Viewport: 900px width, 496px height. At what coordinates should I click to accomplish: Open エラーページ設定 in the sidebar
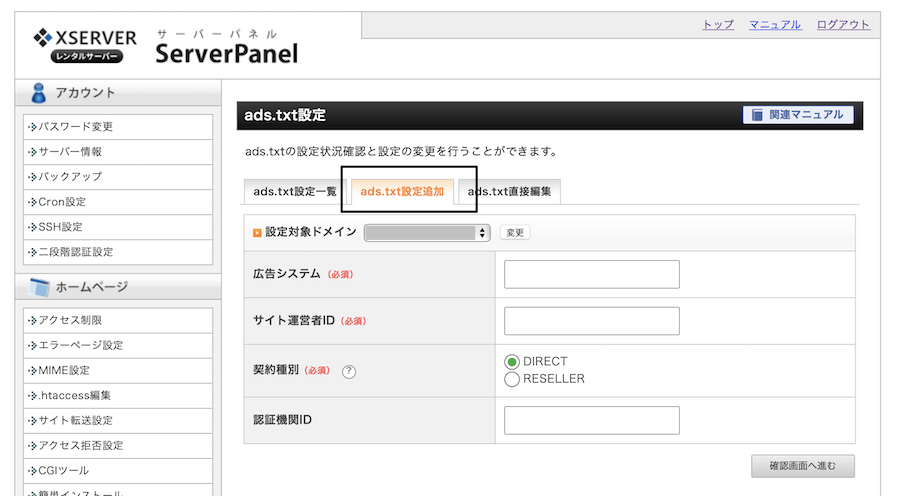tap(118, 346)
